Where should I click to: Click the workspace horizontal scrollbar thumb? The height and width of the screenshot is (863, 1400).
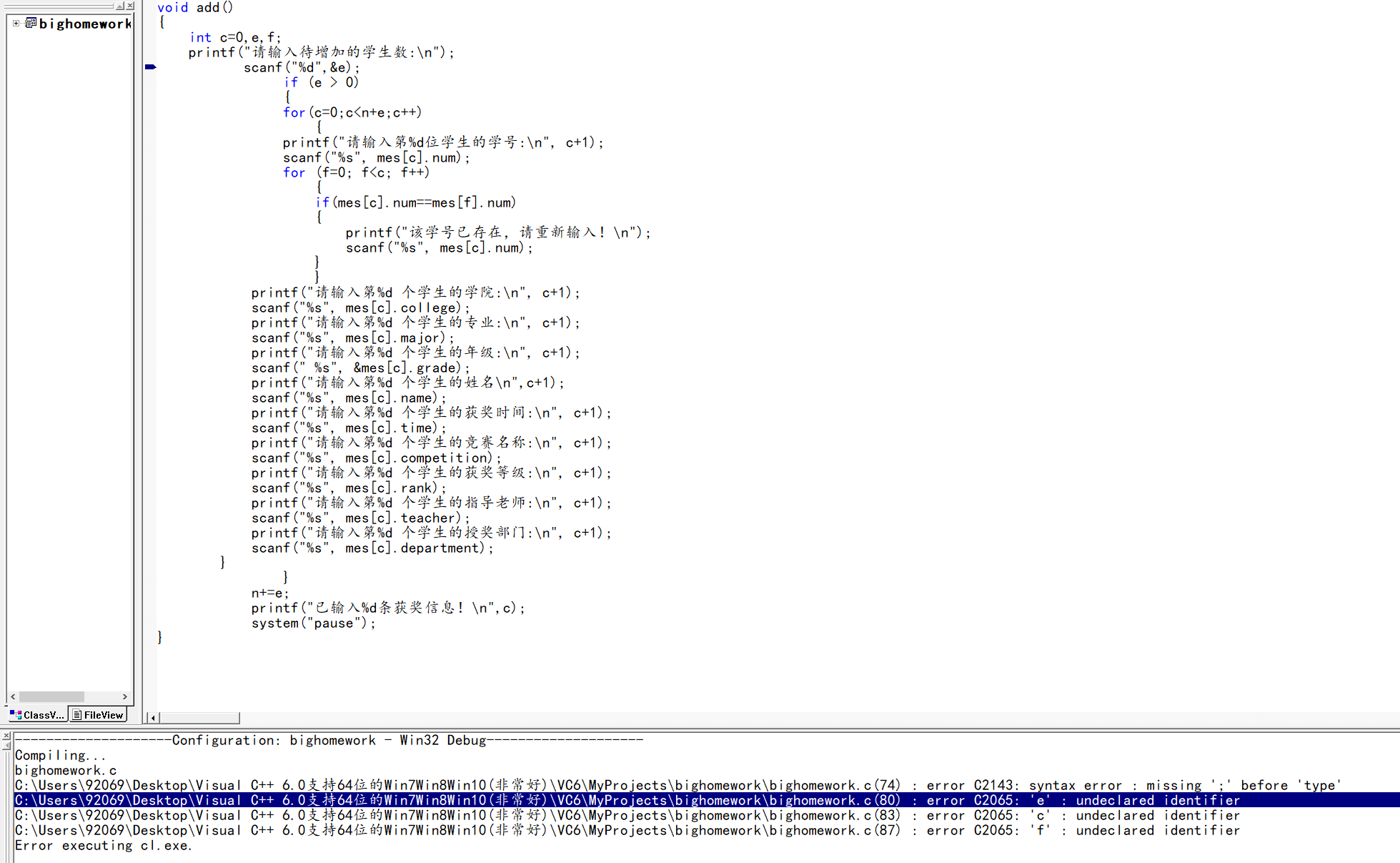[x=51, y=696]
